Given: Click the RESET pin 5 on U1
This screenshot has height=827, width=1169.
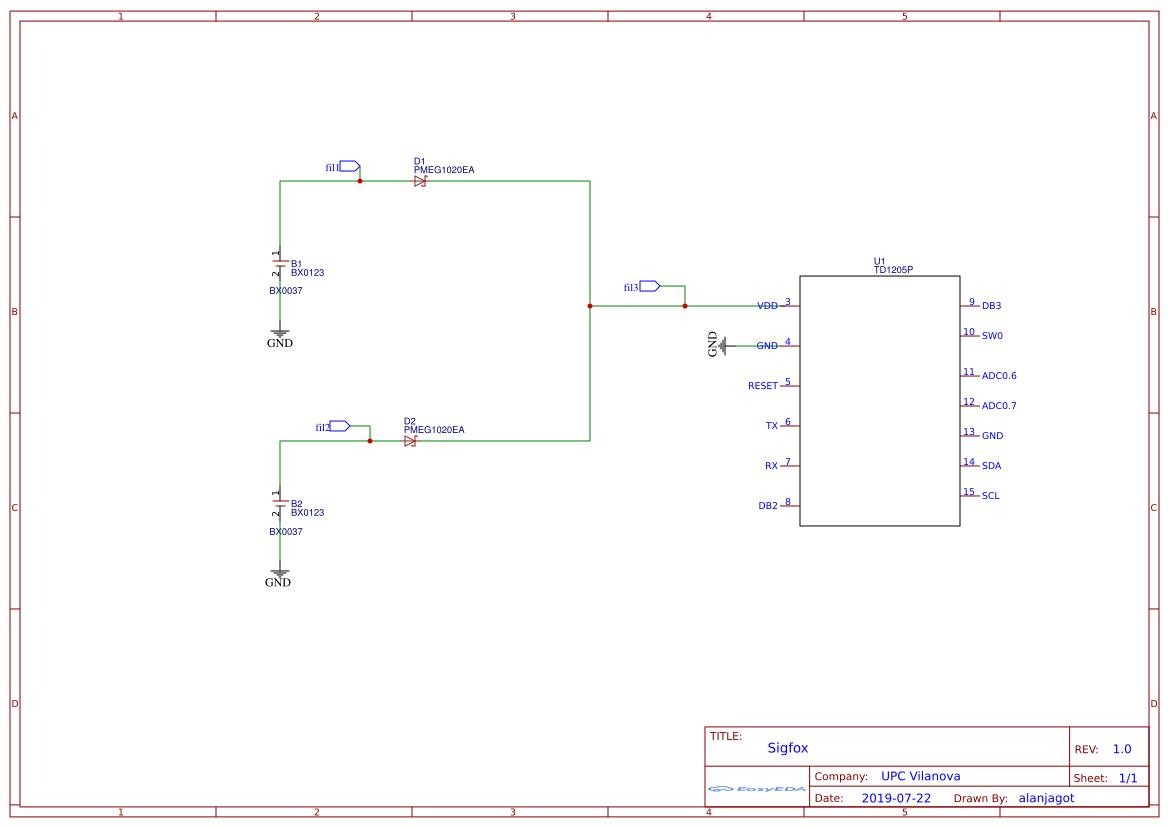Looking at the screenshot, I should coord(789,385).
